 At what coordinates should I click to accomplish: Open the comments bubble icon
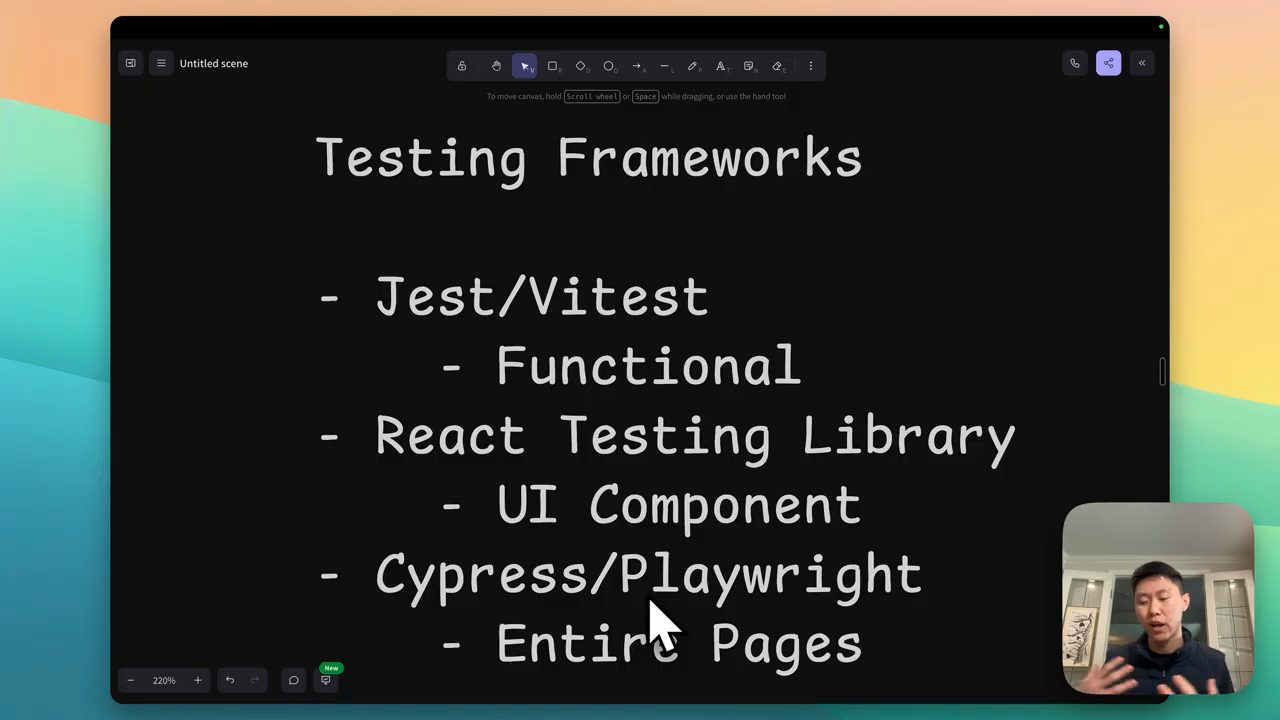coord(294,680)
